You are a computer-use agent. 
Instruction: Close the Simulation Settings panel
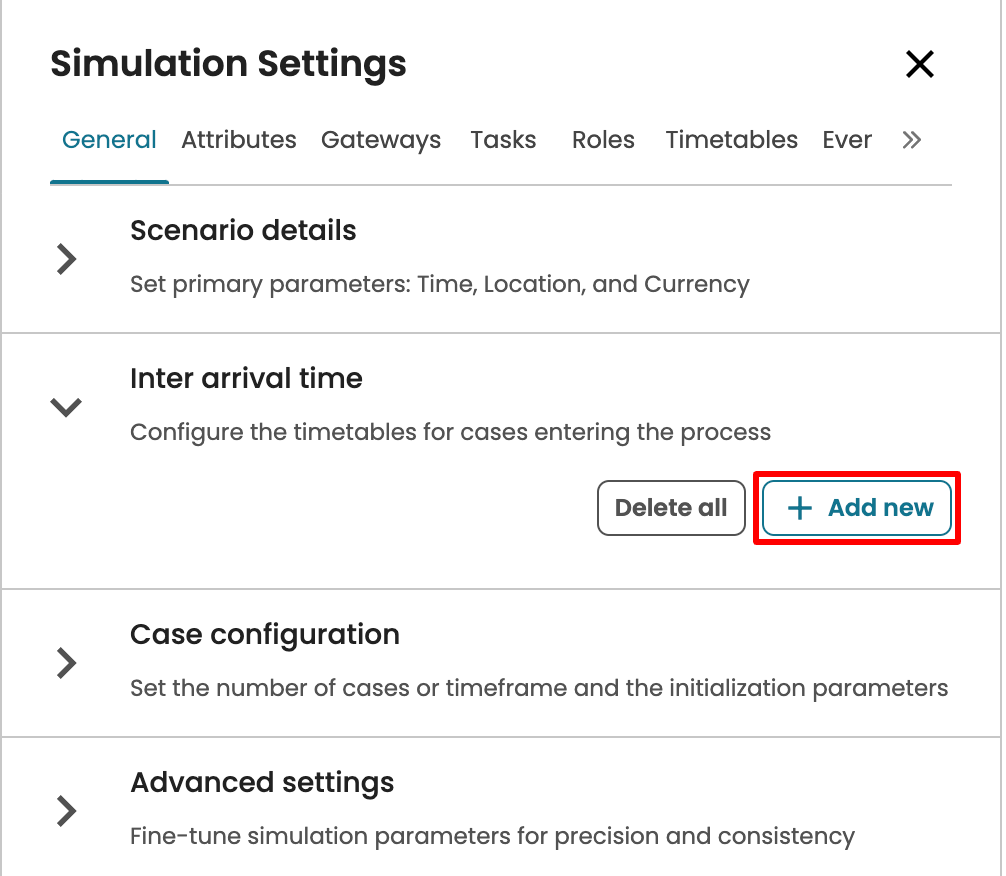pyautogui.click(x=919, y=65)
